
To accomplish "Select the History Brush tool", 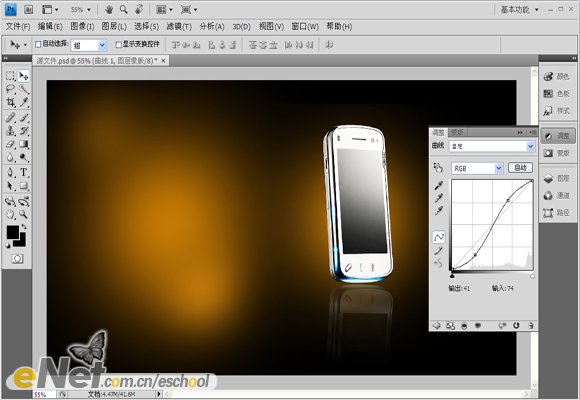I will click(x=24, y=131).
